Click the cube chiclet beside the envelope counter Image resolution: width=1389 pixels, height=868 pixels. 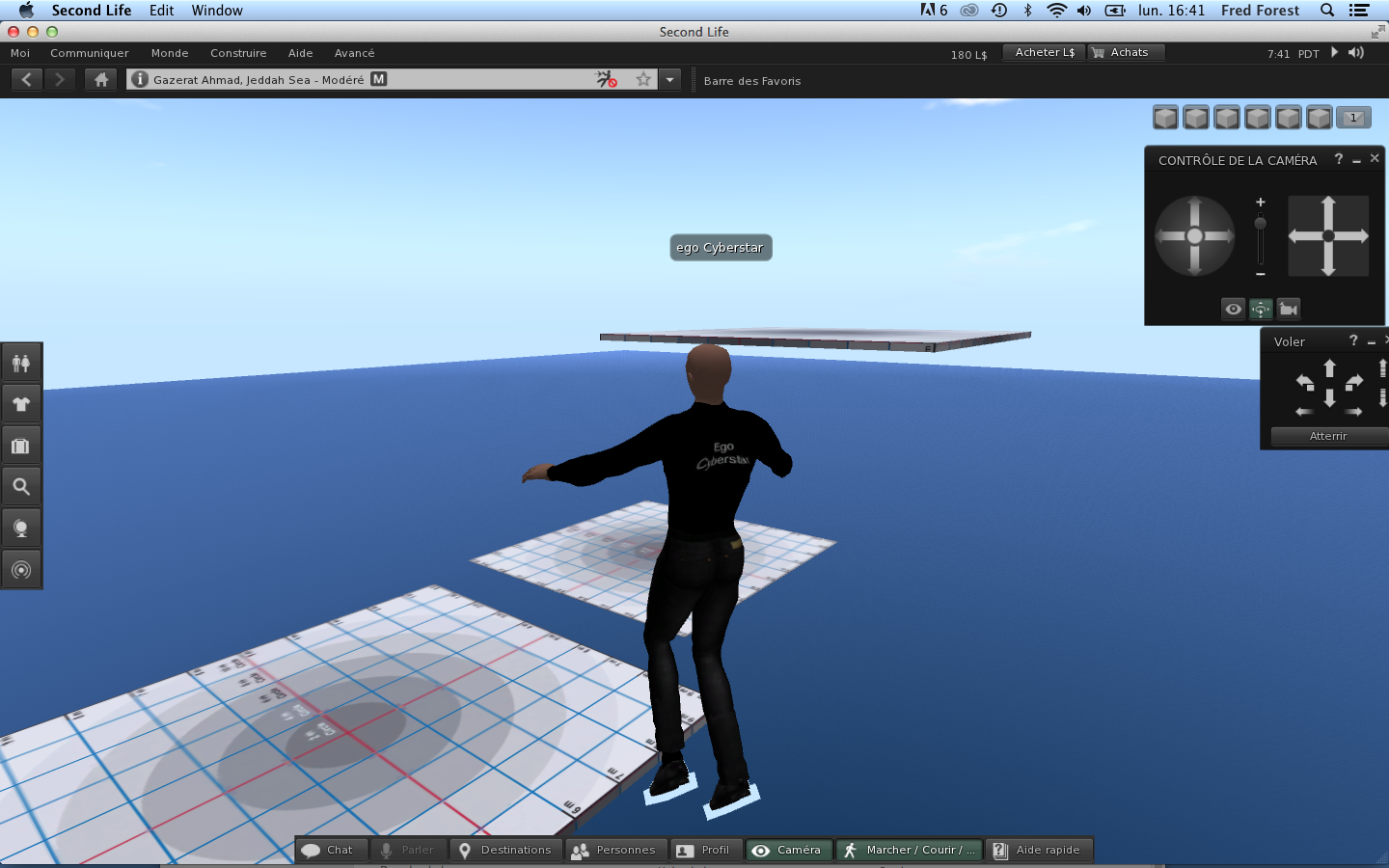(x=1320, y=118)
